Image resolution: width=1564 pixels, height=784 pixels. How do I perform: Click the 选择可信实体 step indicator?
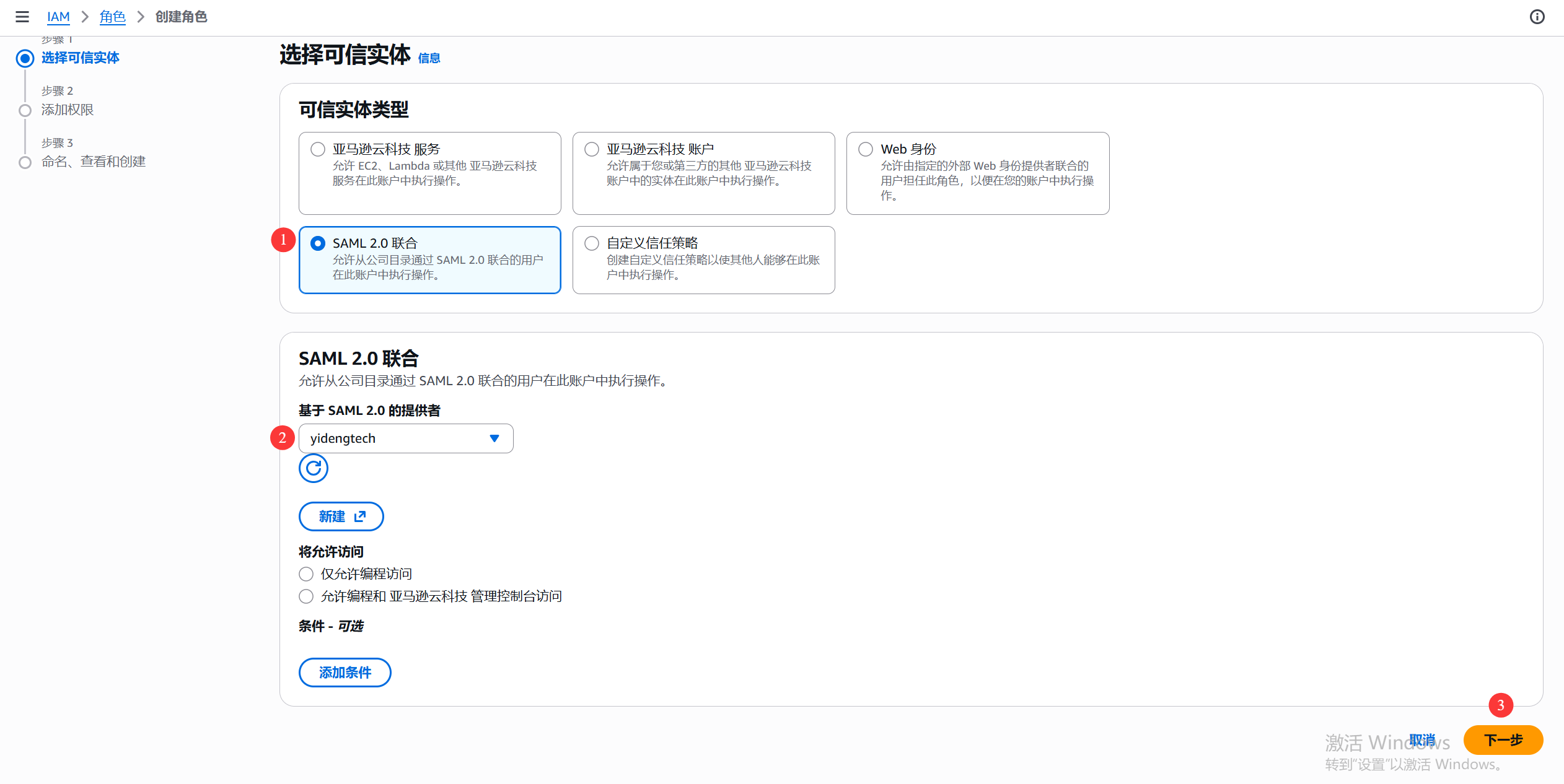[x=25, y=58]
